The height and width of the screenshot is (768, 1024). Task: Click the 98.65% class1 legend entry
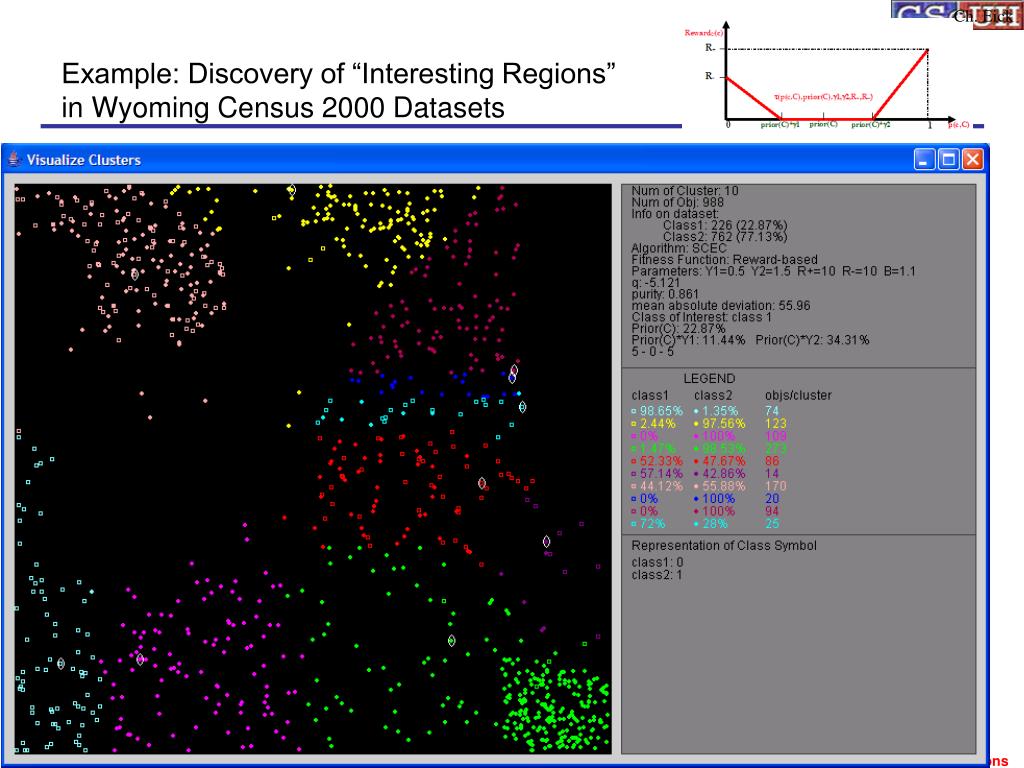658,411
